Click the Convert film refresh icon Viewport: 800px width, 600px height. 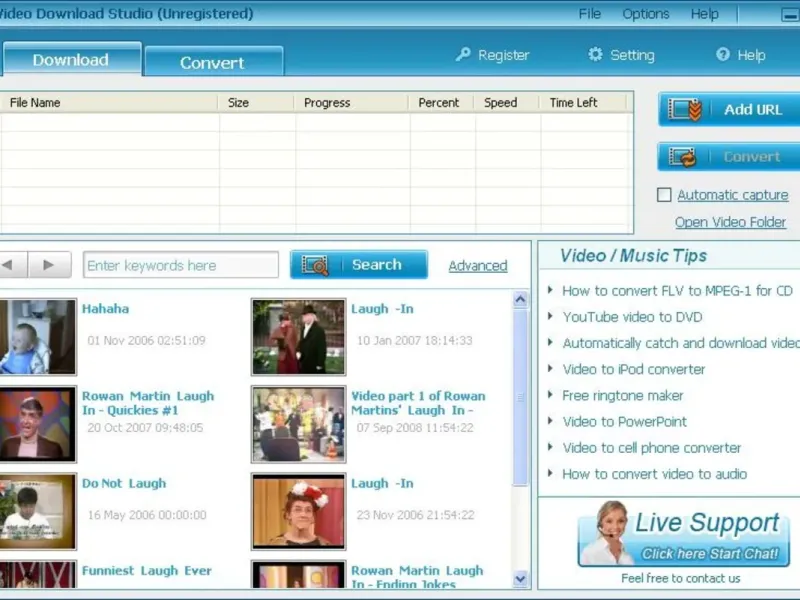click(683, 157)
